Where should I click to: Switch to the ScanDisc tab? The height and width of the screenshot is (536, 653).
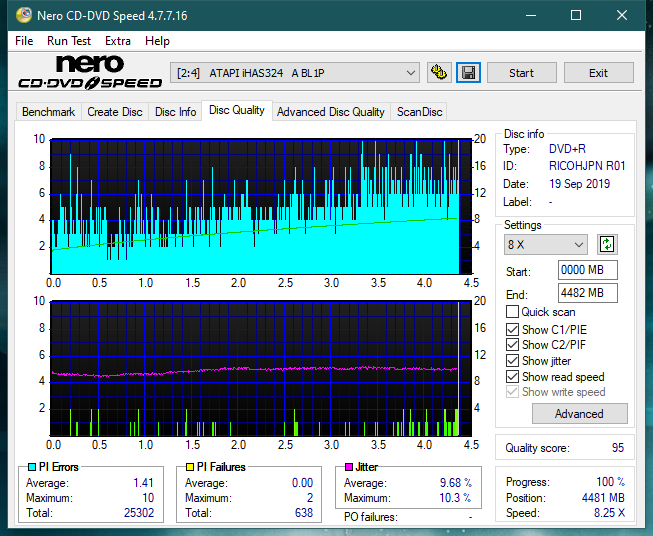coord(419,112)
